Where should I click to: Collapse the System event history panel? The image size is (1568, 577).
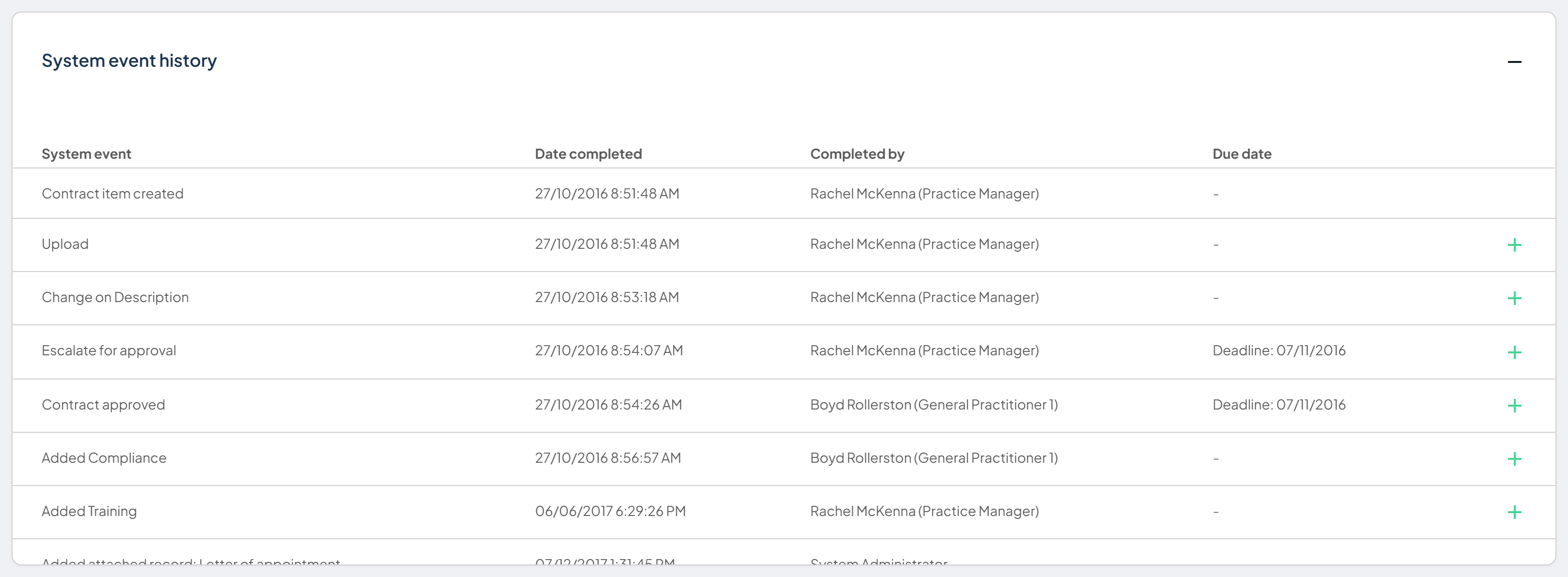[x=1514, y=61]
